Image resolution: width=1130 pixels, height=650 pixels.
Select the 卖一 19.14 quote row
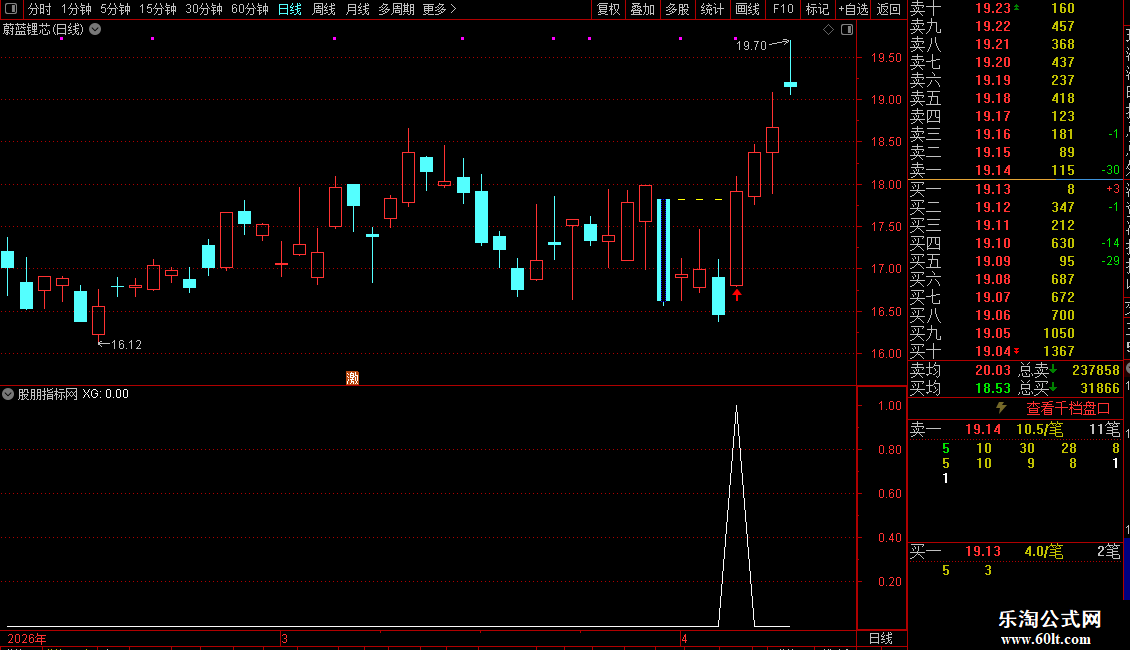pos(1015,170)
